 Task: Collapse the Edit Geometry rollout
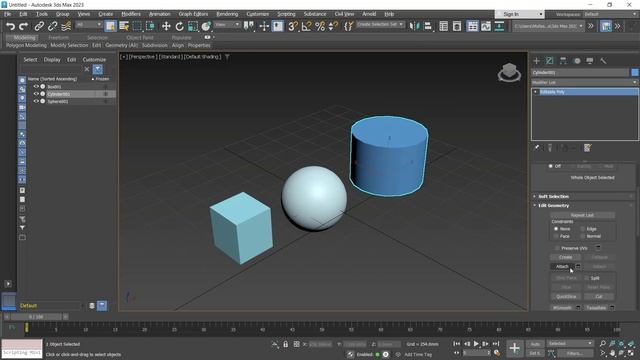coord(553,206)
